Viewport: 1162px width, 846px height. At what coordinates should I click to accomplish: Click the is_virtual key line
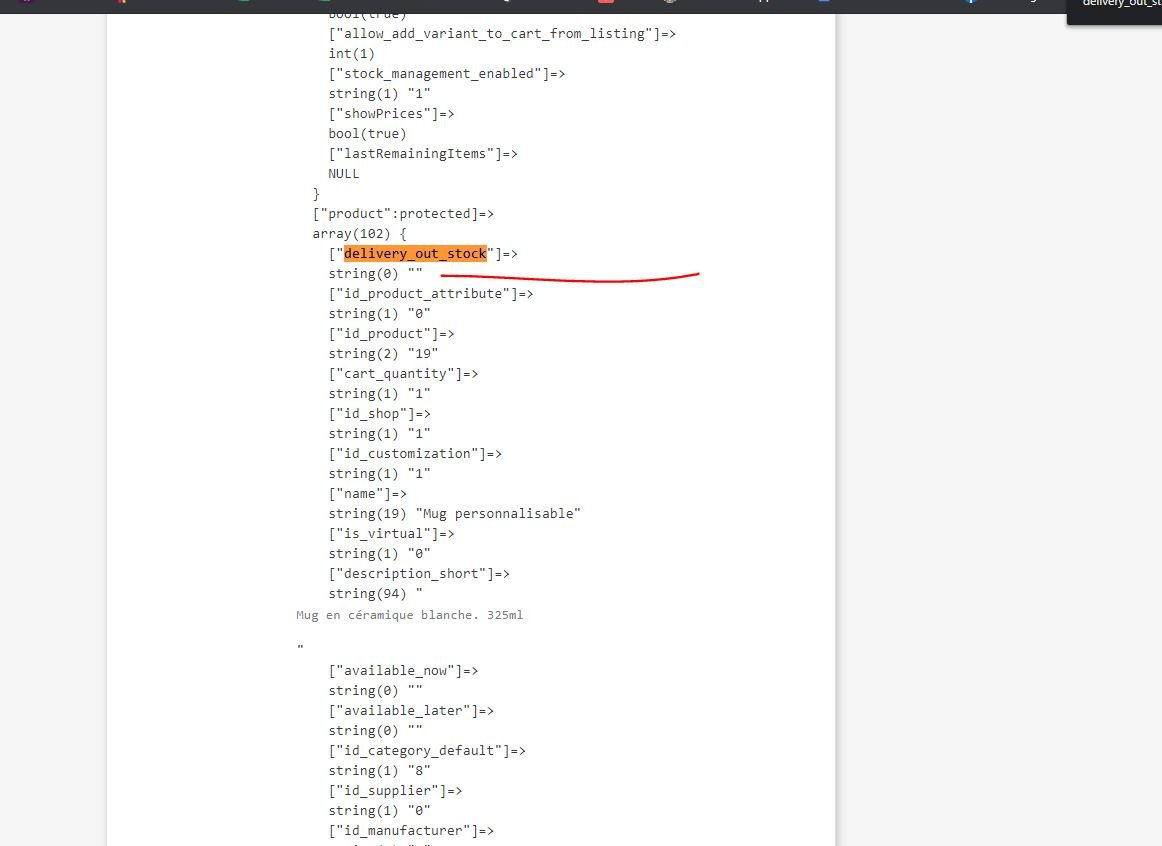click(x=391, y=533)
